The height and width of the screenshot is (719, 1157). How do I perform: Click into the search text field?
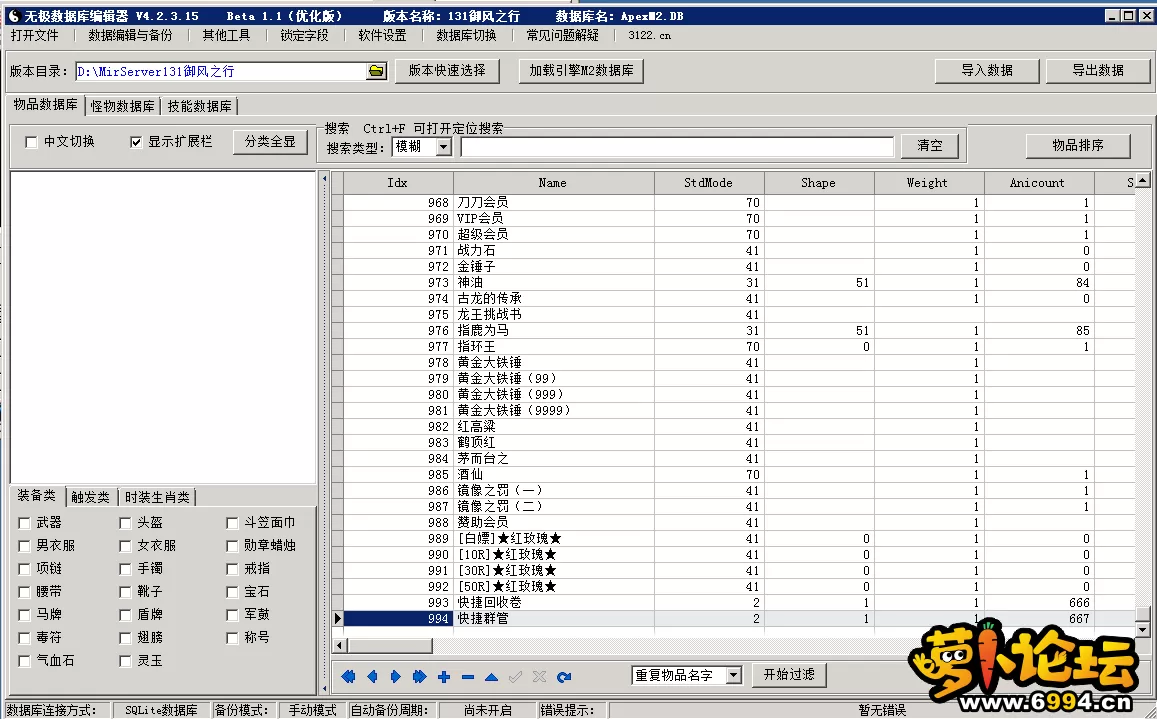pyautogui.click(x=677, y=147)
